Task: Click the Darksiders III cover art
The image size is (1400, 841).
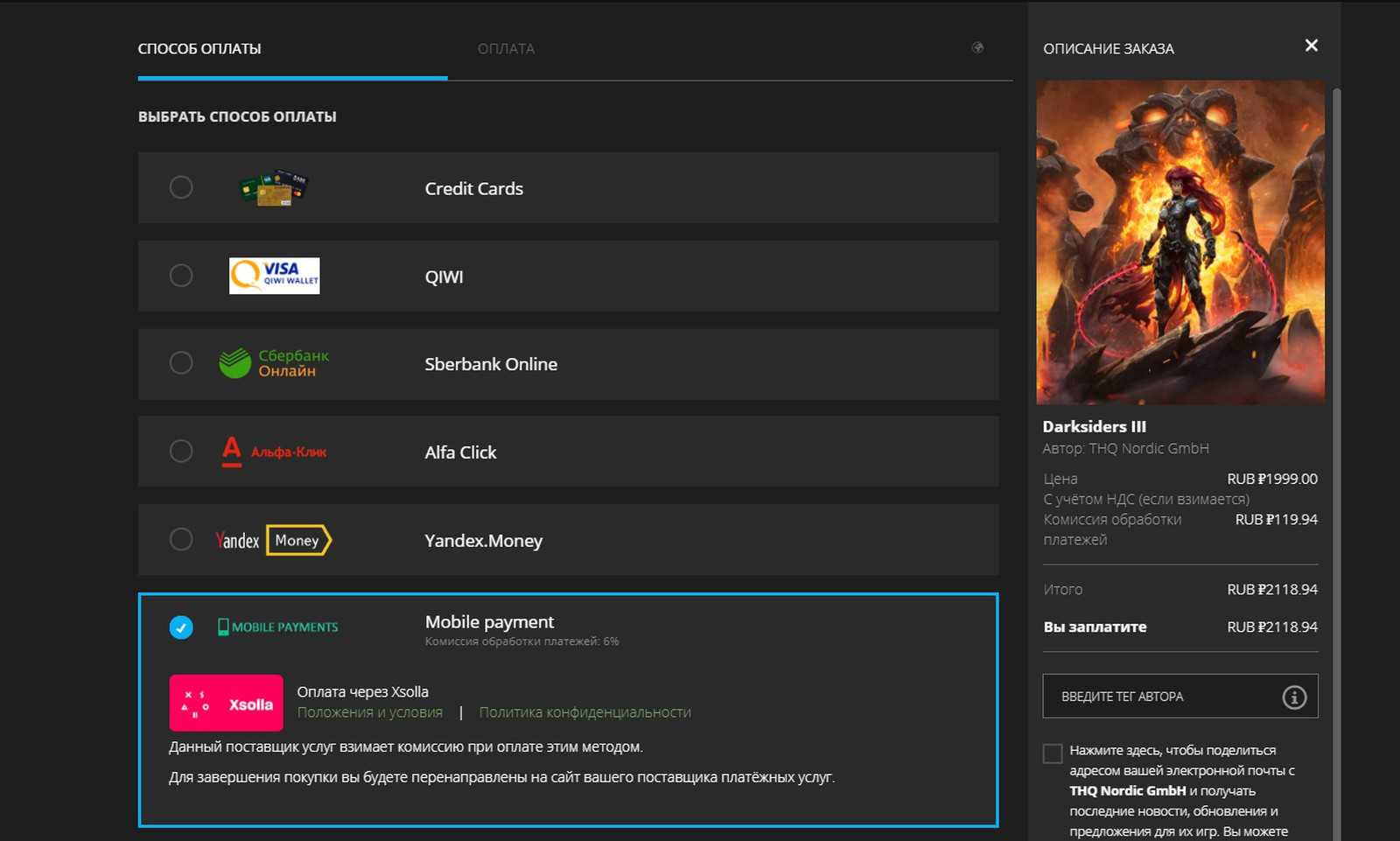Action: (x=1180, y=242)
